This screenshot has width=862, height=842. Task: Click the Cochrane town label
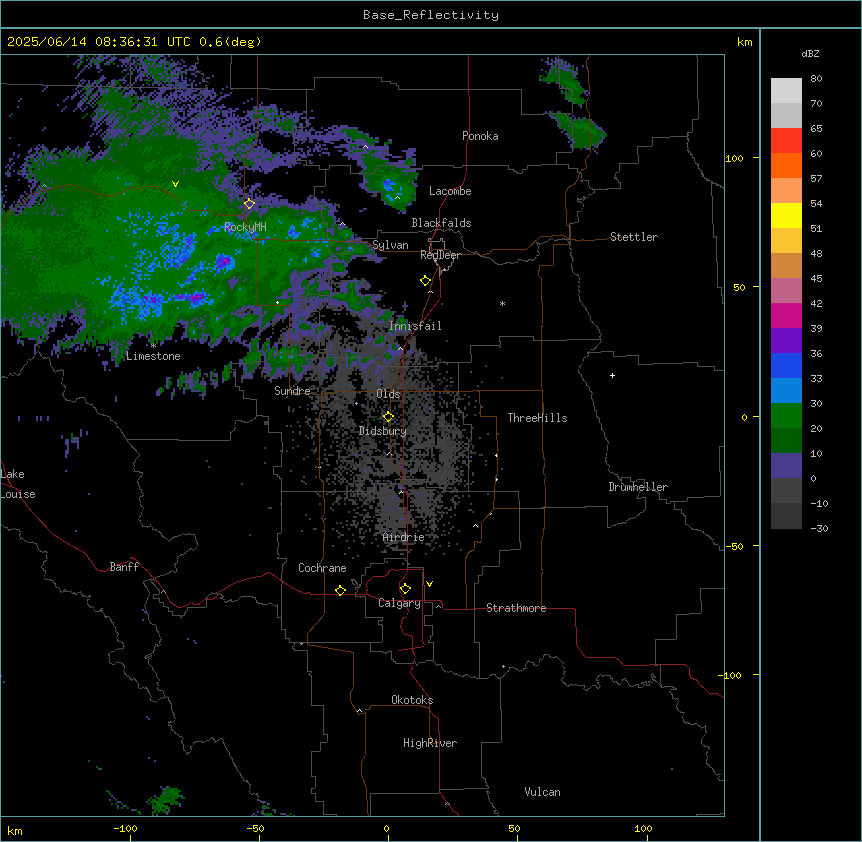pyautogui.click(x=322, y=568)
